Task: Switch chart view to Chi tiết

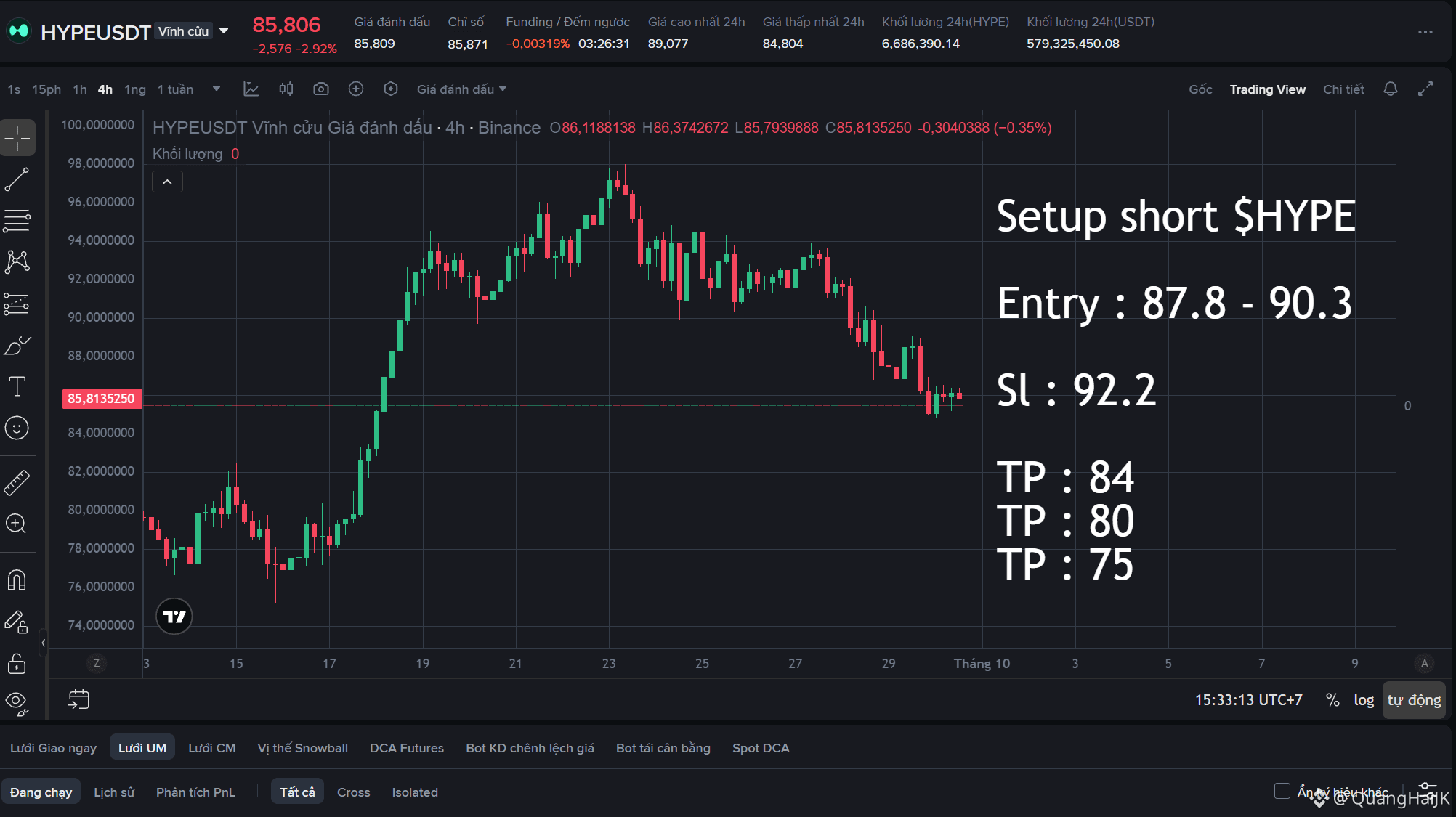Action: click(x=1343, y=89)
